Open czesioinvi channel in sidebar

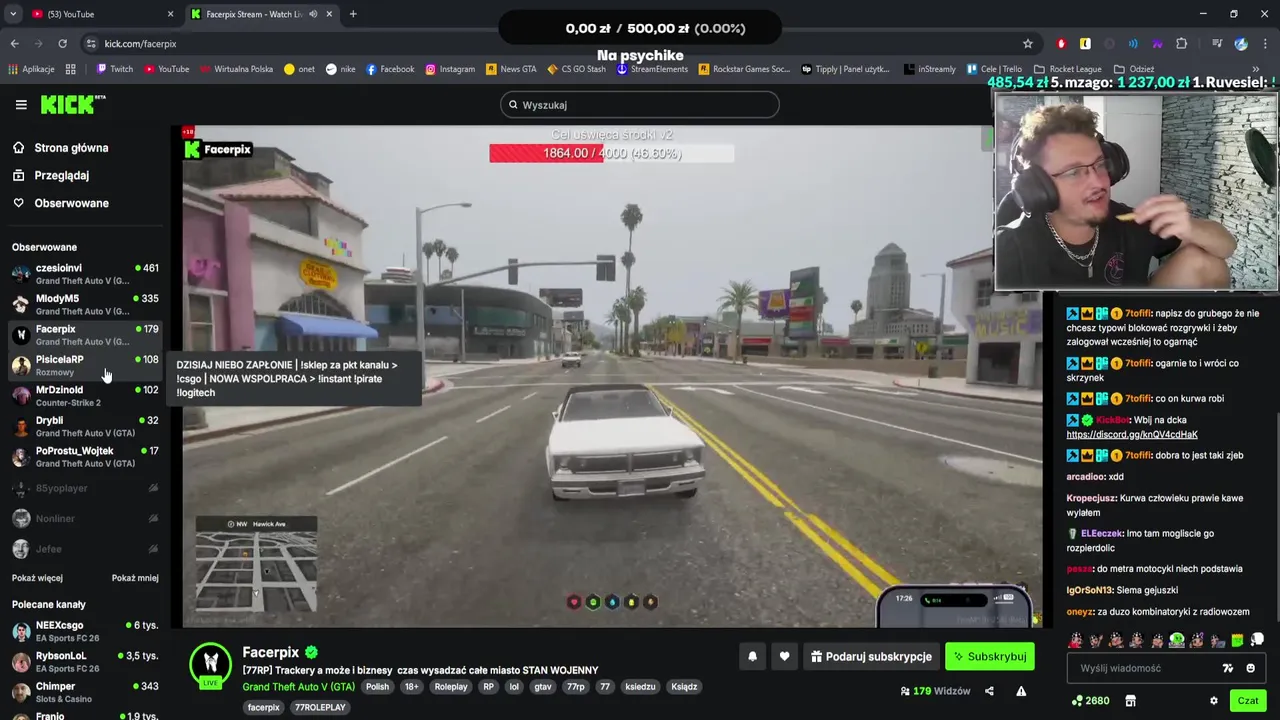point(85,274)
